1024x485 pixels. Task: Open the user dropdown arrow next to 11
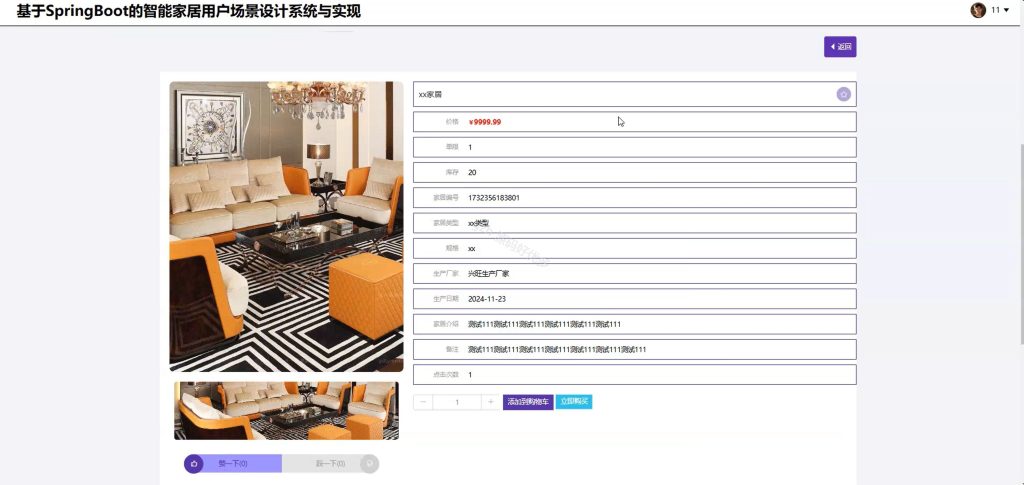click(1006, 10)
